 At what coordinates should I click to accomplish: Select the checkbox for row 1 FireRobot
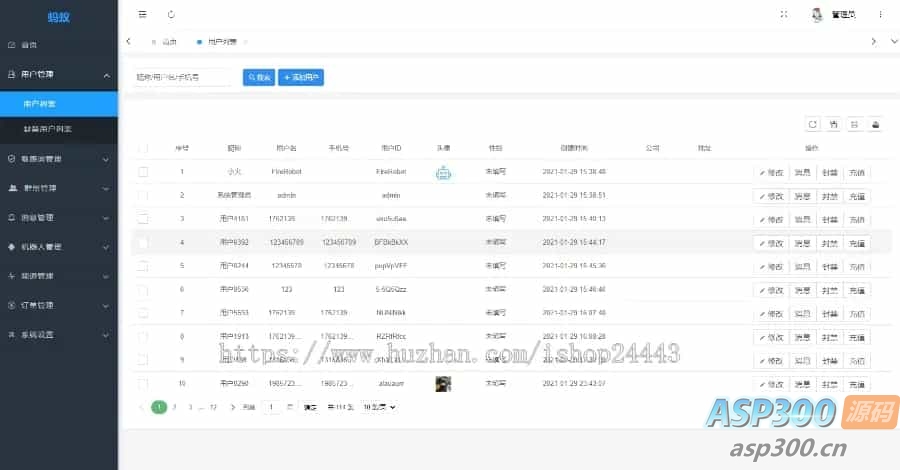coord(143,172)
